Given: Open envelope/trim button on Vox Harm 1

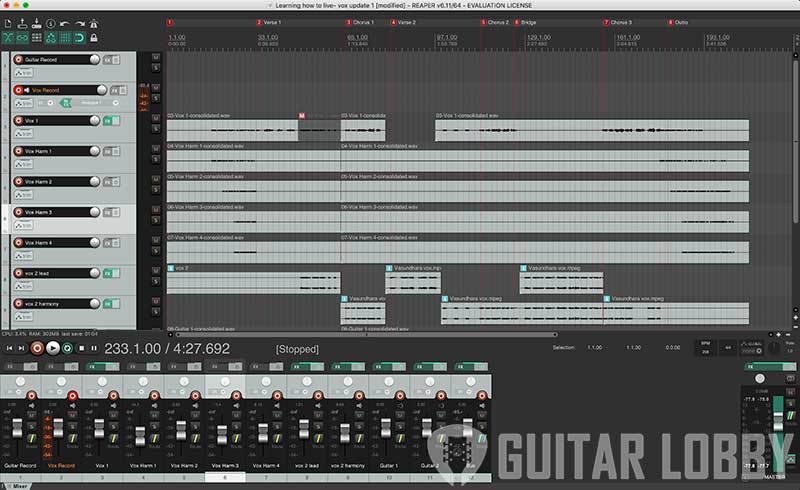Looking at the screenshot, I should (23, 164).
